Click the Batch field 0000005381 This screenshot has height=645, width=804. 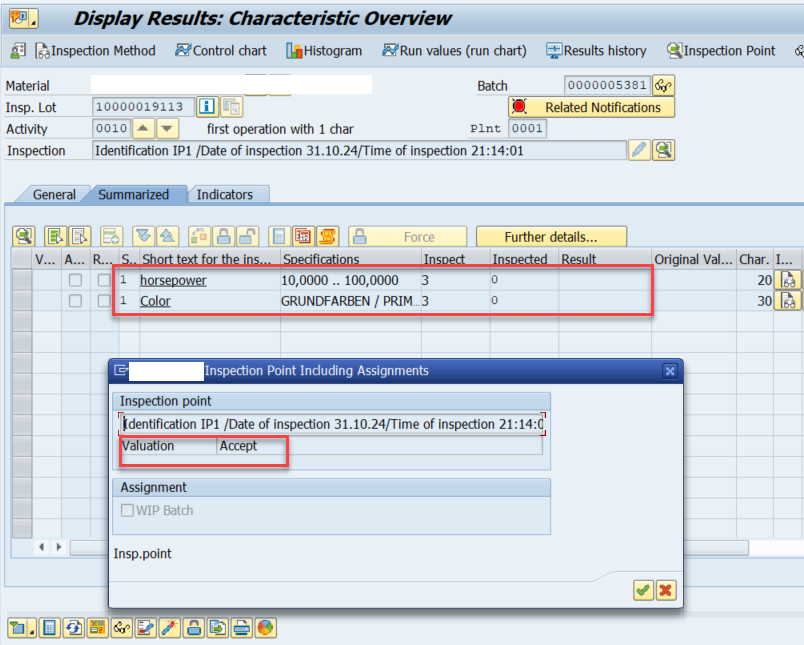607,85
